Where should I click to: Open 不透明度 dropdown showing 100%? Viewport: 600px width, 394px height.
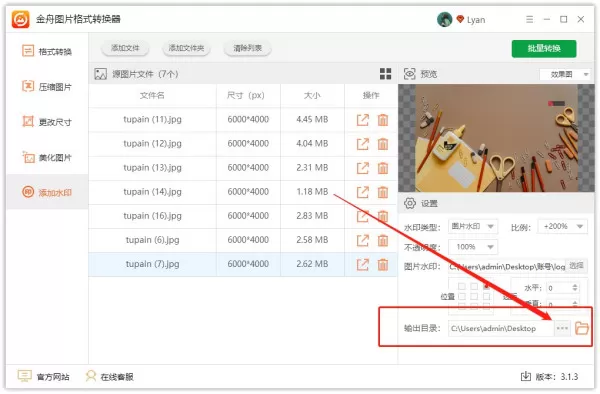coord(473,247)
